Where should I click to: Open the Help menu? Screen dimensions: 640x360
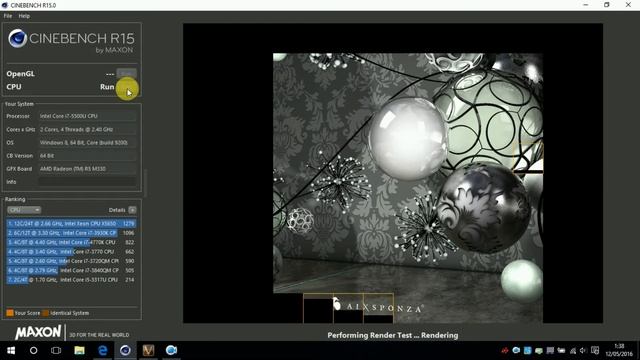24,16
